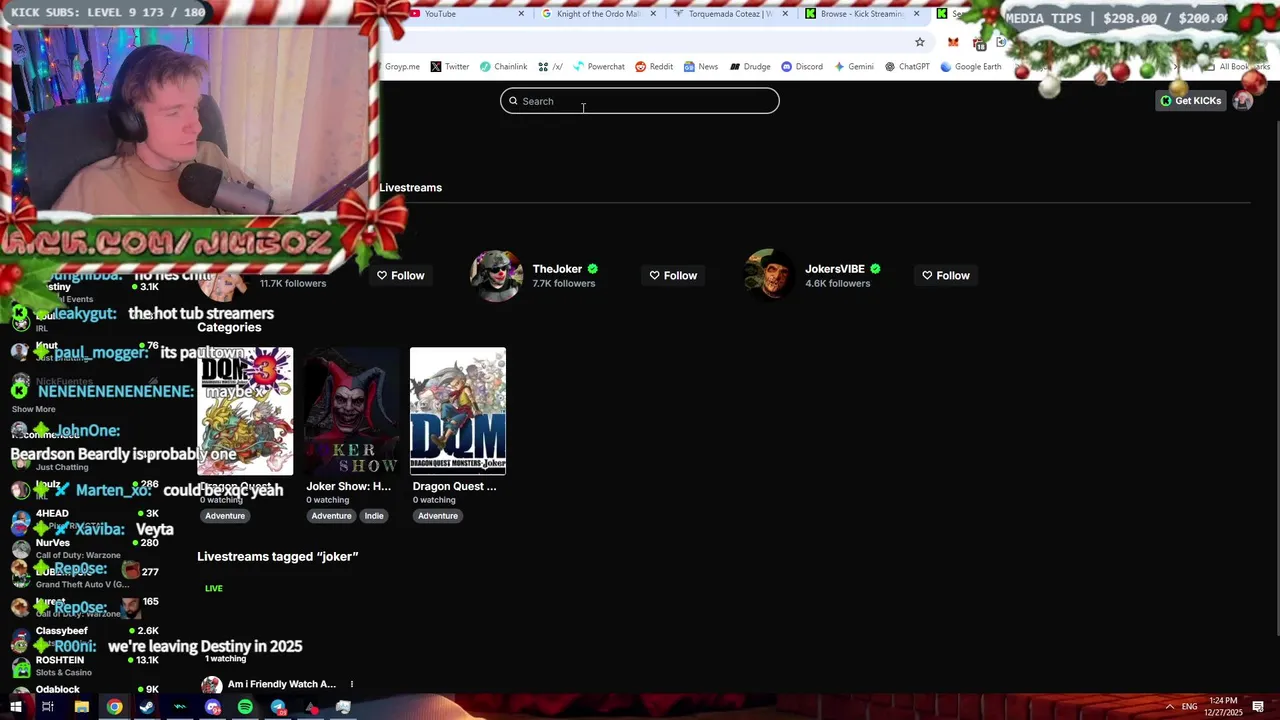The image size is (1280, 720).
Task: Click the Livestreams tagged "joker" heading
Action: click(278, 556)
